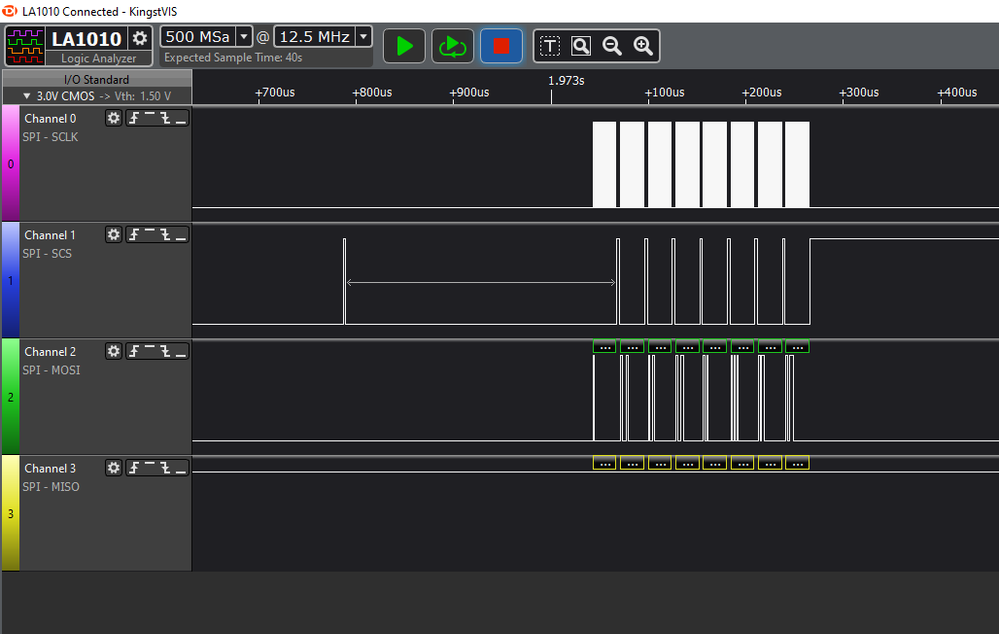The image size is (999, 634).
Task: Open the 12.5 MHz sample rate dropdown
Action: click(363, 37)
